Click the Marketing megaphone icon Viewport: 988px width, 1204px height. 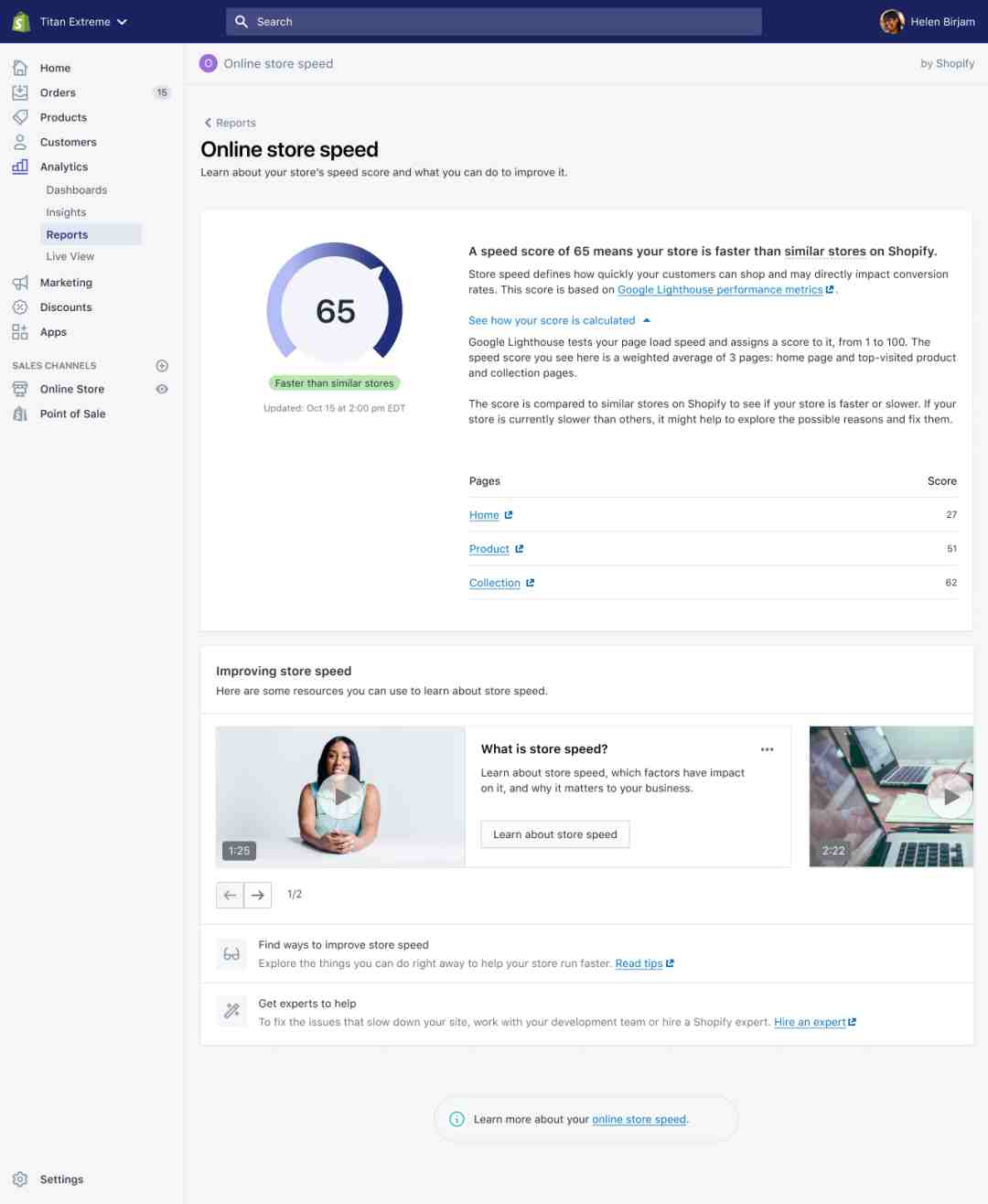[20, 283]
